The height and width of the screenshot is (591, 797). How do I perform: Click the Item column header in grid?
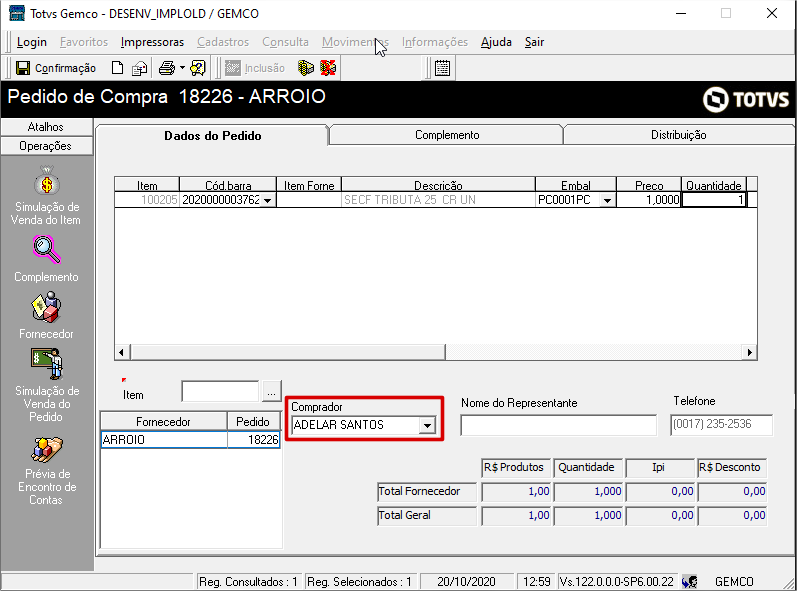click(147, 185)
